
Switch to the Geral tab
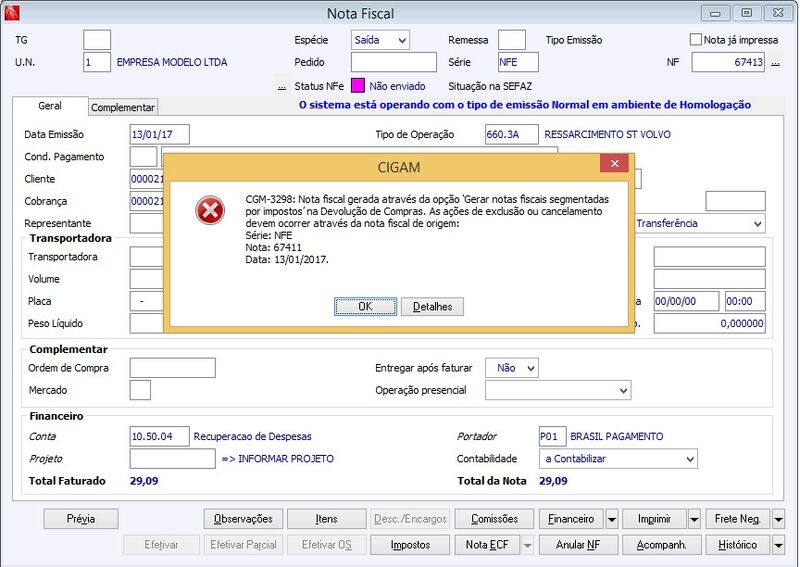point(50,106)
